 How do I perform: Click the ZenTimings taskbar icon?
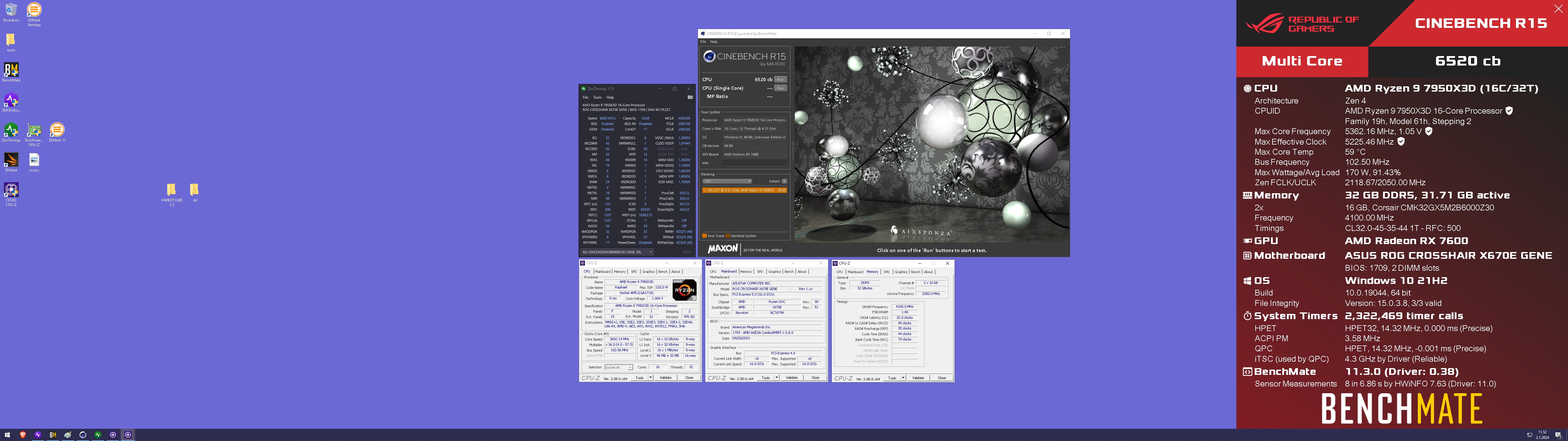(97, 435)
